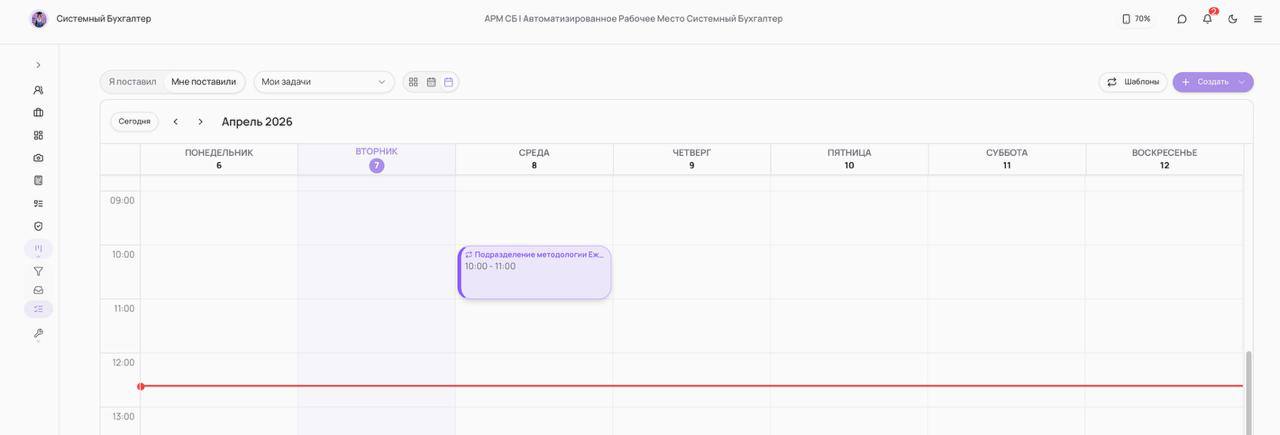Toggle dark mode with moon icon
The width and height of the screenshot is (1280, 435).
click(1233, 19)
